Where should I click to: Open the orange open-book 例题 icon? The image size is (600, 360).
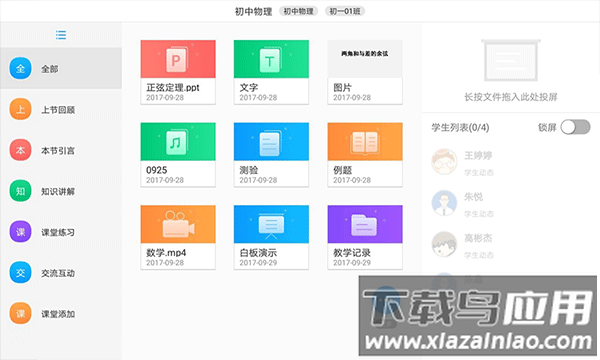[x=365, y=142]
